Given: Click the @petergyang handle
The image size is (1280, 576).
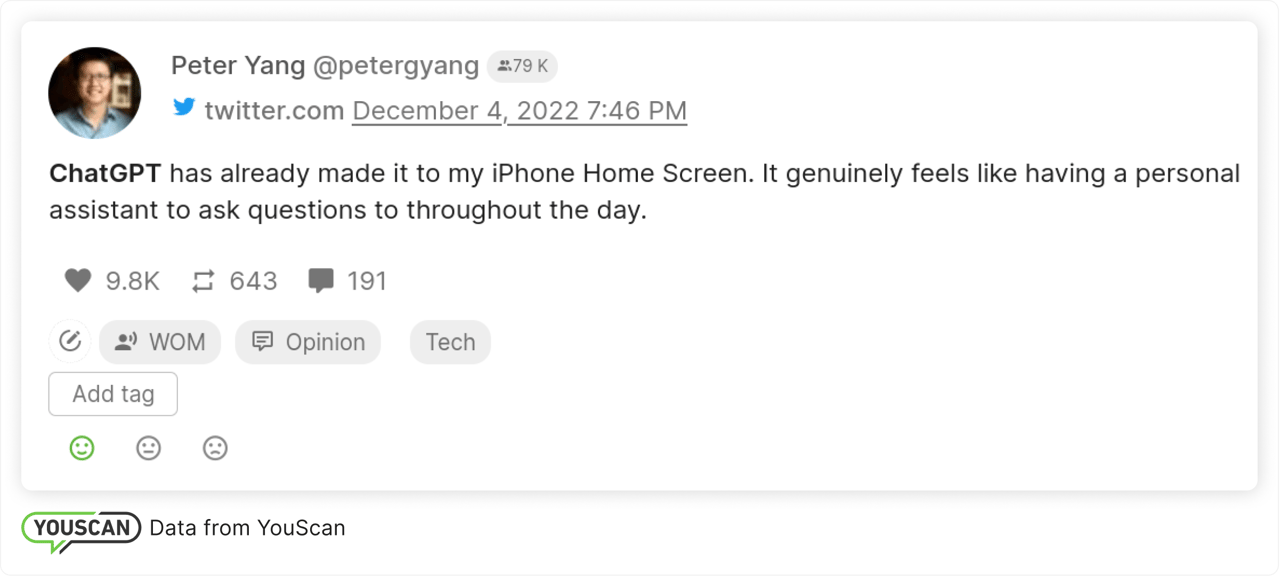Looking at the screenshot, I should [x=396, y=66].
